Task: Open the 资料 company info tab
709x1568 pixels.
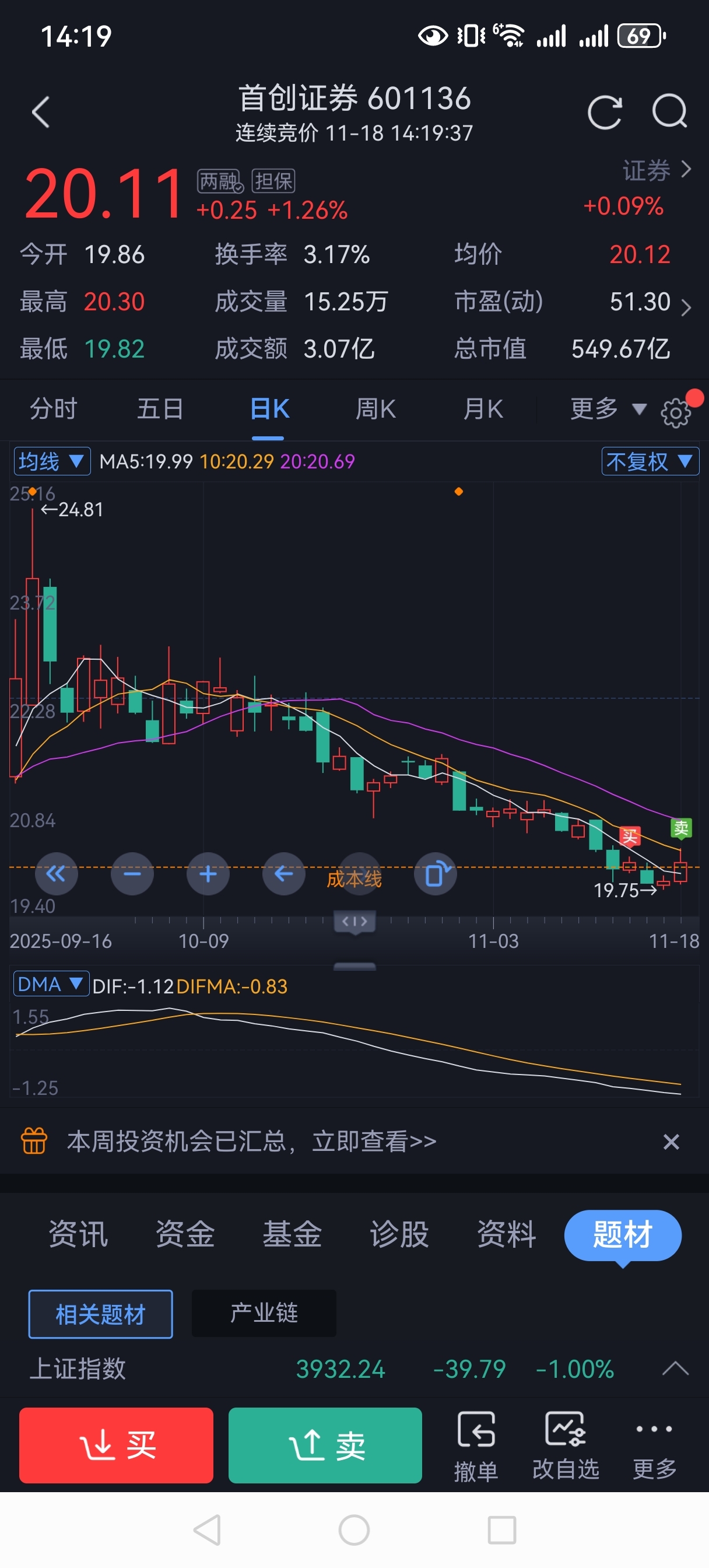Action: click(506, 1234)
